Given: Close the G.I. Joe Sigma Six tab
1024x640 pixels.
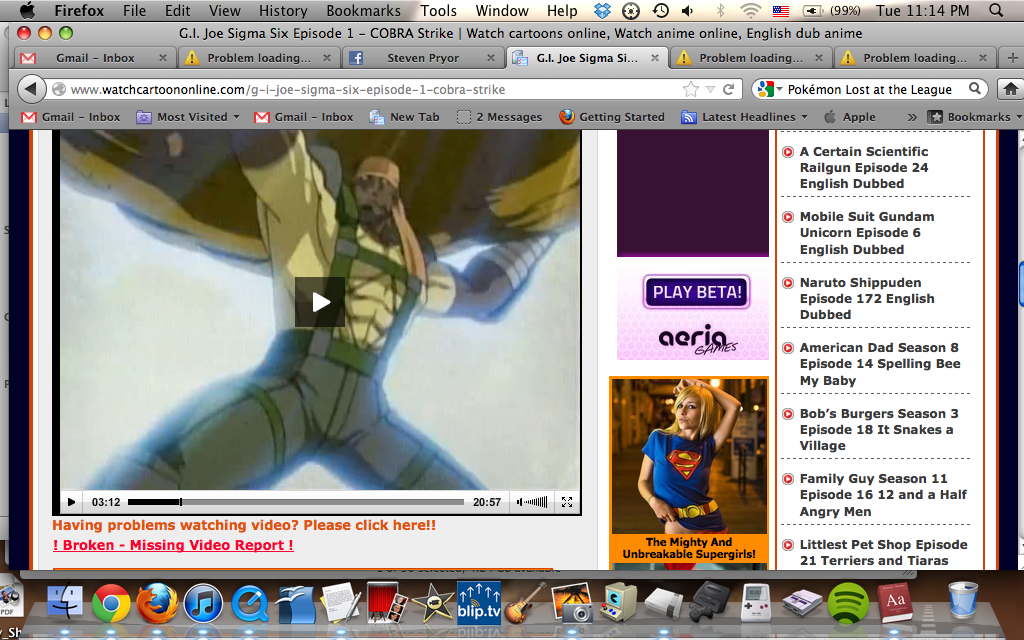Looking at the screenshot, I should click(x=654, y=57).
